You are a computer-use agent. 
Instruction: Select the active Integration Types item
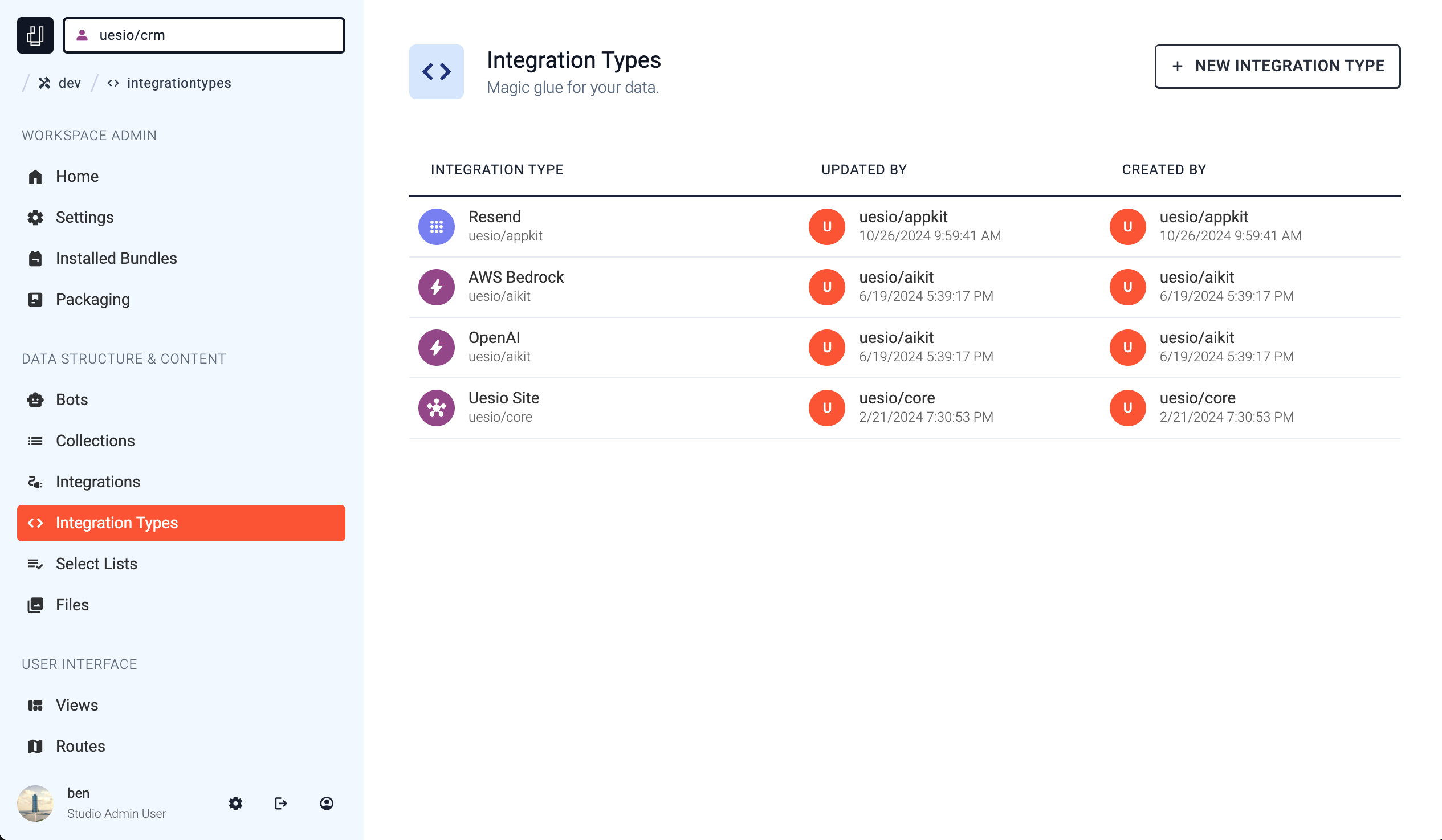(181, 523)
